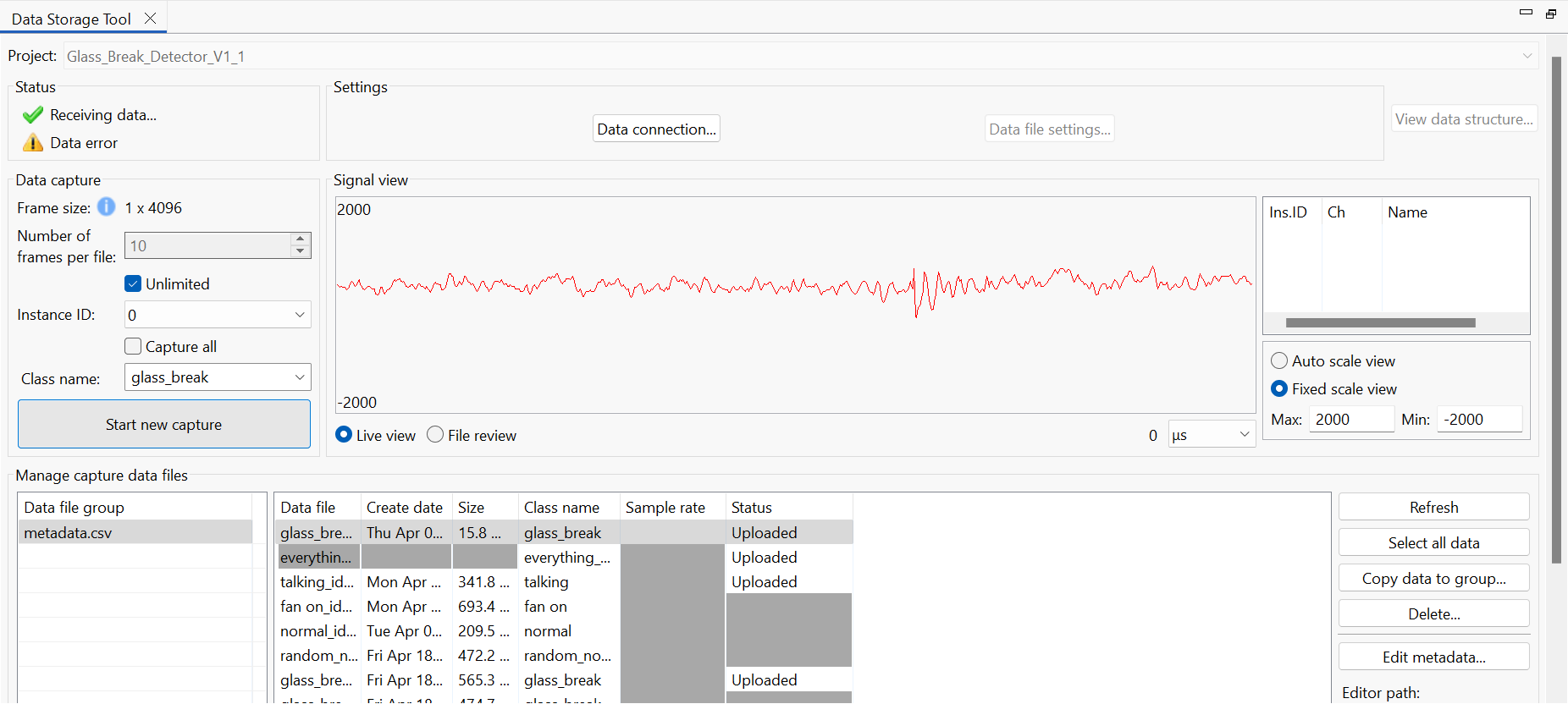Click the horizontal scrollbar under the channel list
This screenshot has height=704, width=1568.
click(1380, 323)
